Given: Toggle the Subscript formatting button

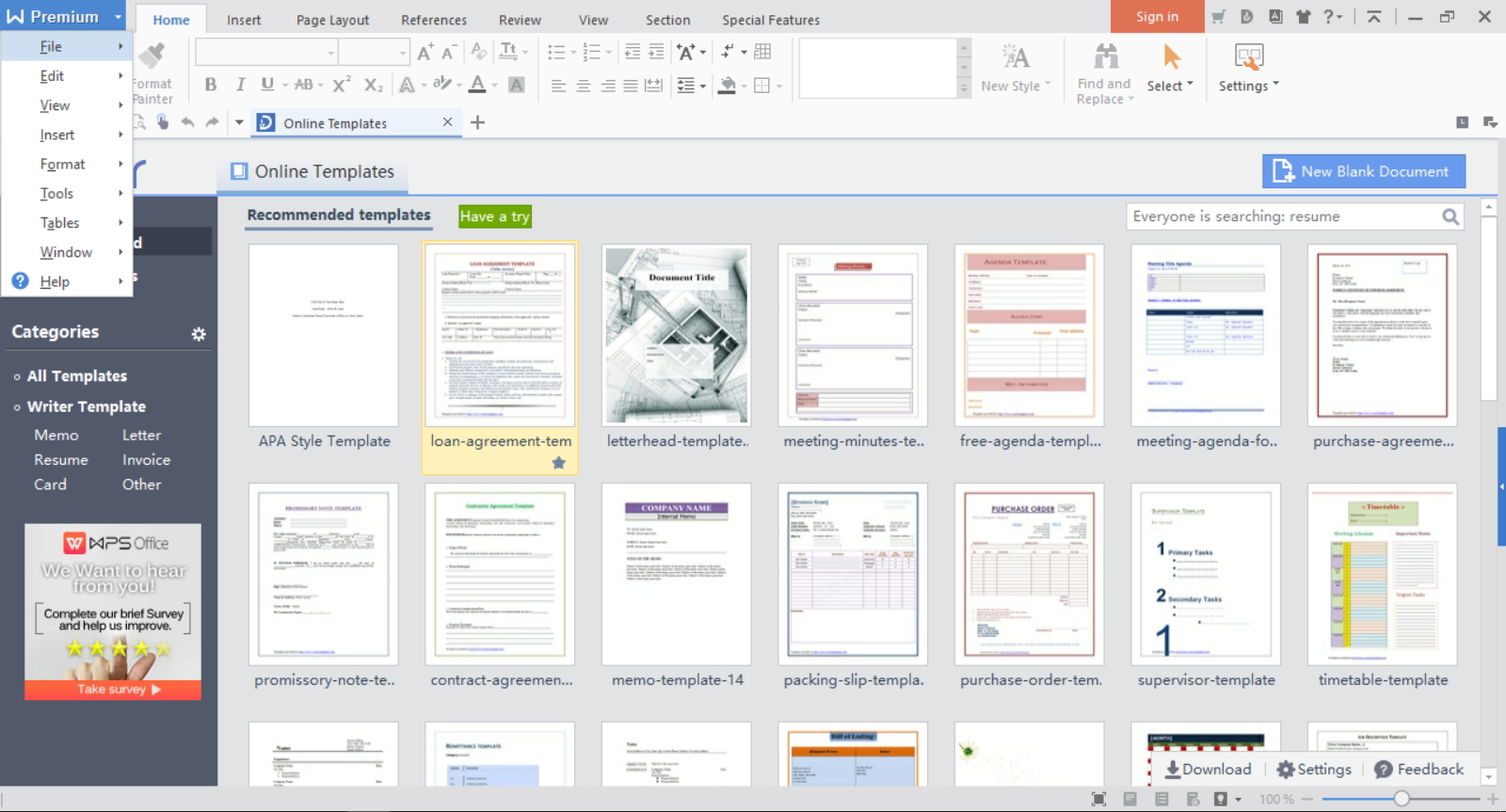Looking at the screenshot, I should (374, 85).
